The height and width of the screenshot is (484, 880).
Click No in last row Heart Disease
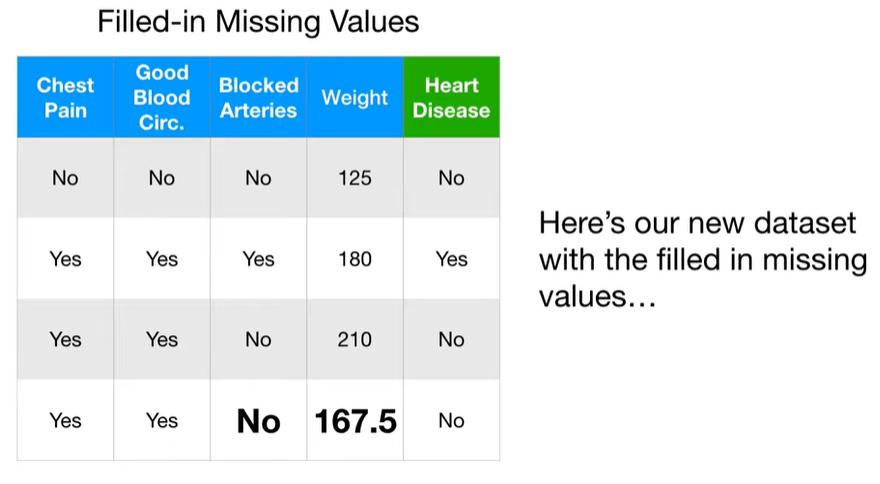click(451, 421)
